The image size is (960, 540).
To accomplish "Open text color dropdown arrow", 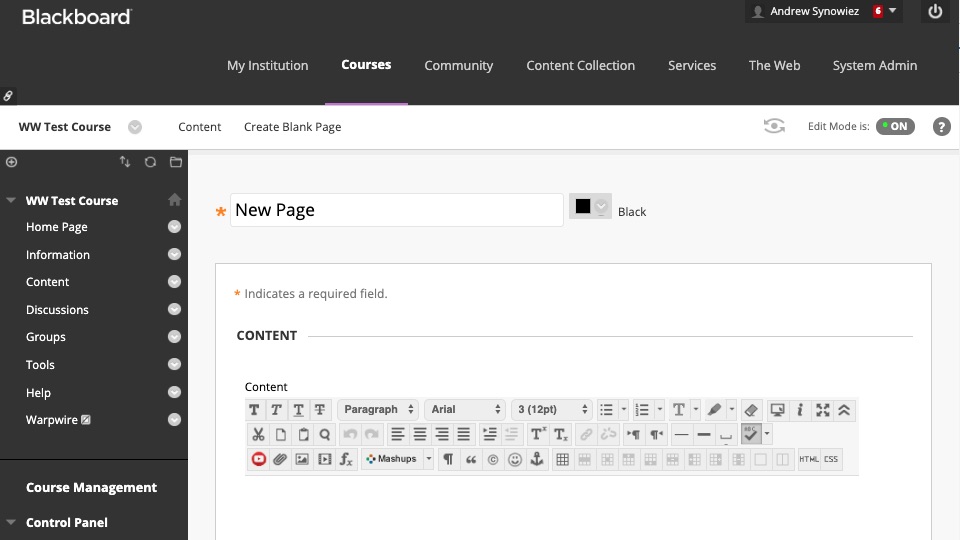I will [x=696, y=410].
